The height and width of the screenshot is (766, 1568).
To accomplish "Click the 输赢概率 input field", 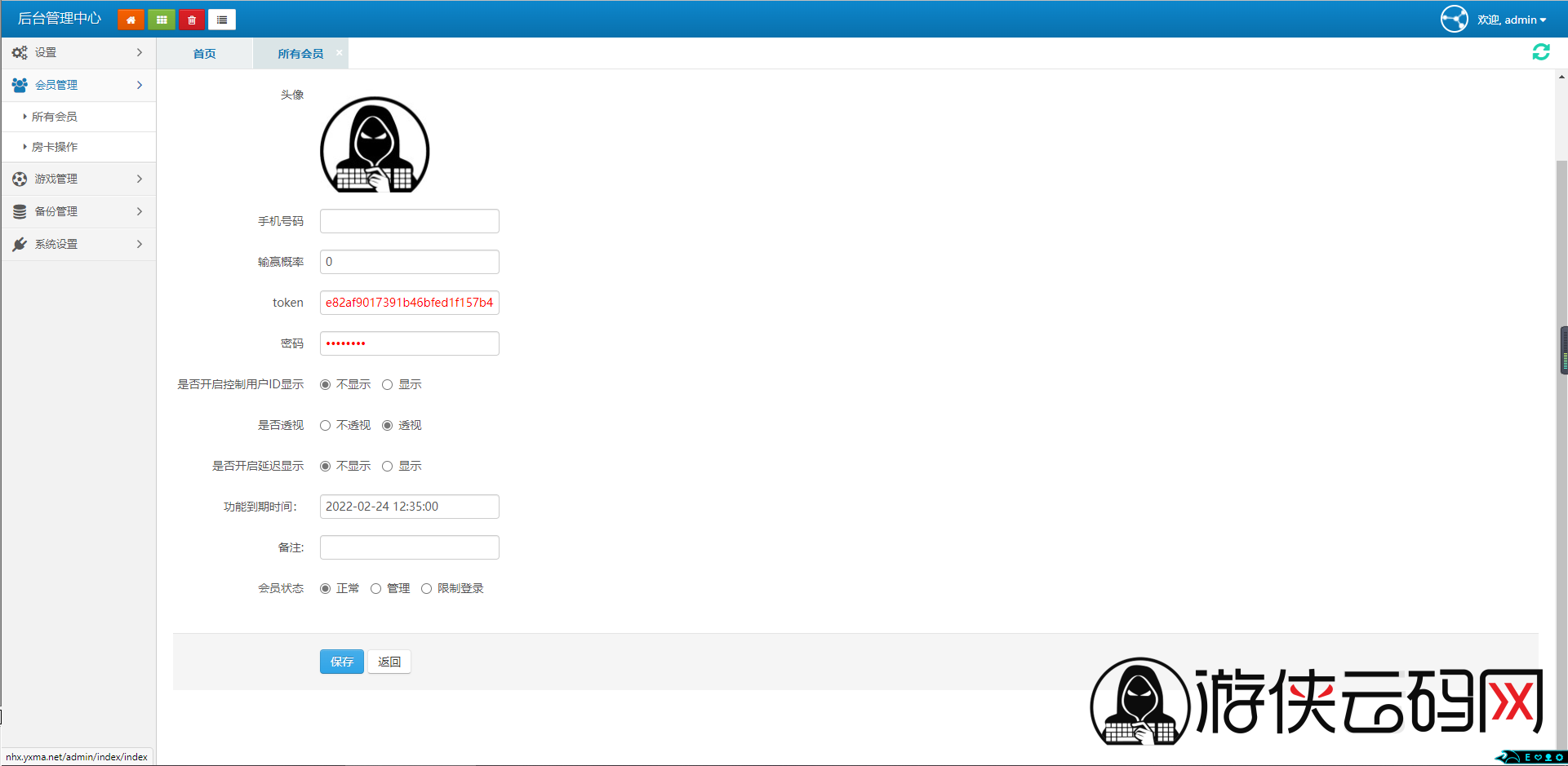I will pos(410,262).
